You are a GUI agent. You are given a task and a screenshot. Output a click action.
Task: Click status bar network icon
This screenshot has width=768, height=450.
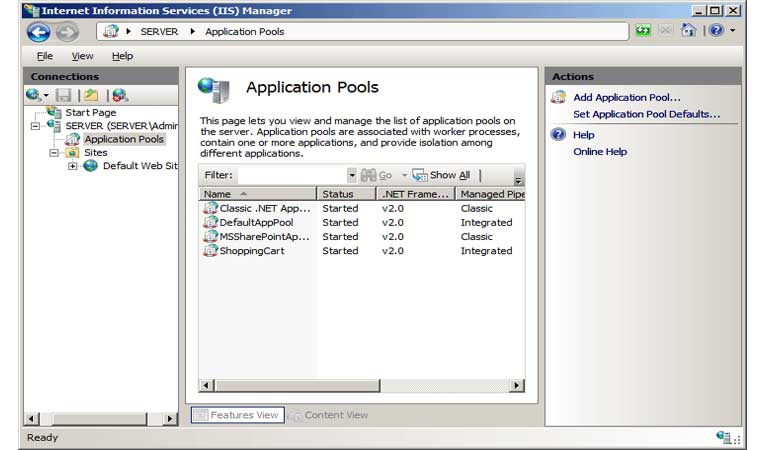pos(724,437)
